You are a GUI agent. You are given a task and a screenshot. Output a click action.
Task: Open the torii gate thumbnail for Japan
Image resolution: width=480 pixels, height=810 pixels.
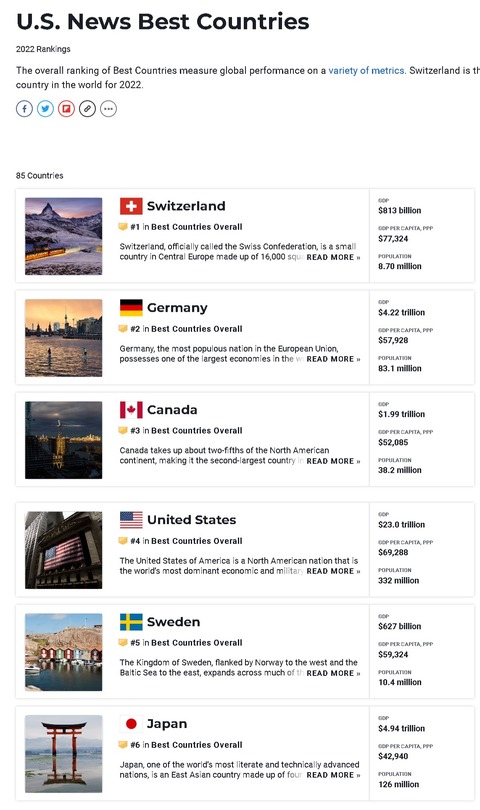coord(64,754)
